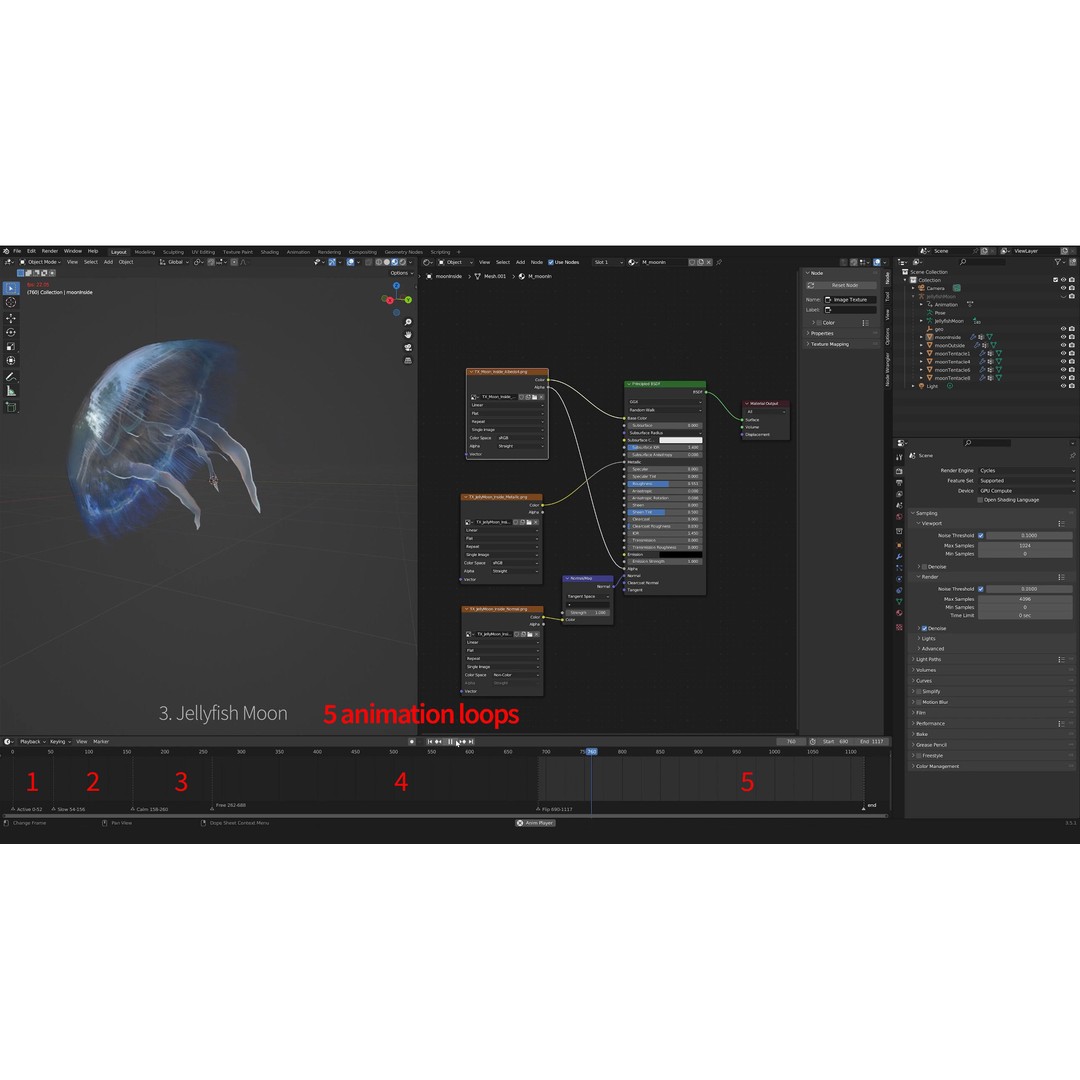Open the Slot 1 material dropdown

tap(608, 262)
